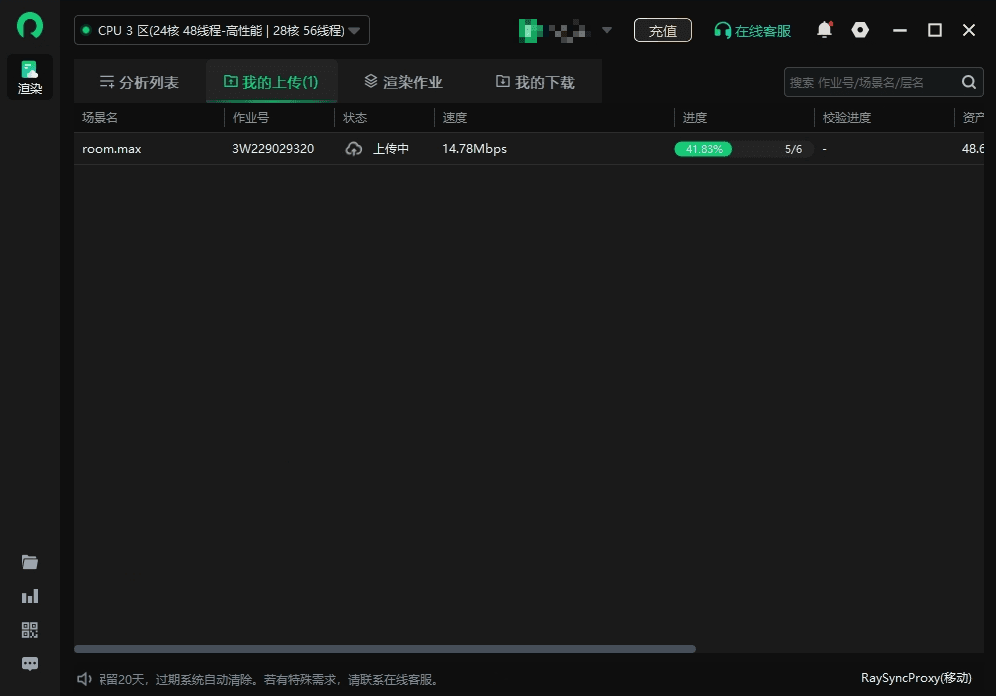Image resolution: width=996 pixels, height=696 pixels.
Task: Click the render icon in left sidebar
Action: click(x=30, y=76)
